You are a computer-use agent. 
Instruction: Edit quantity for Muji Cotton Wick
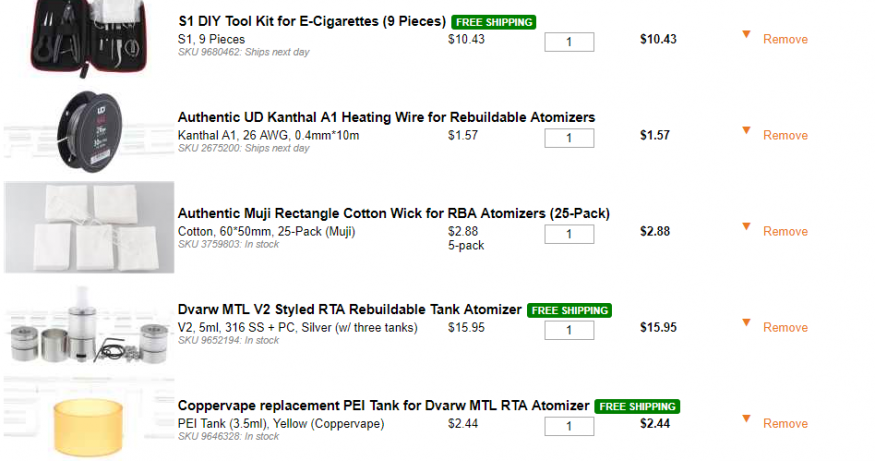(x=569, y=234)
